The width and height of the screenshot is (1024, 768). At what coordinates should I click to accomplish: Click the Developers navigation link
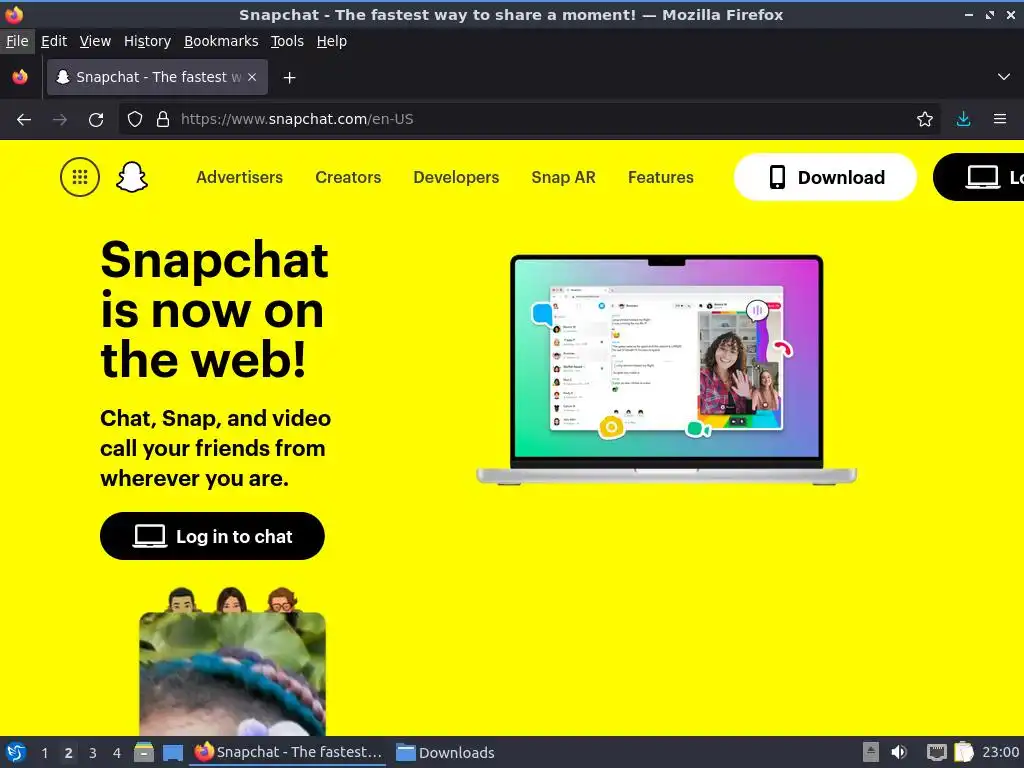456,177
